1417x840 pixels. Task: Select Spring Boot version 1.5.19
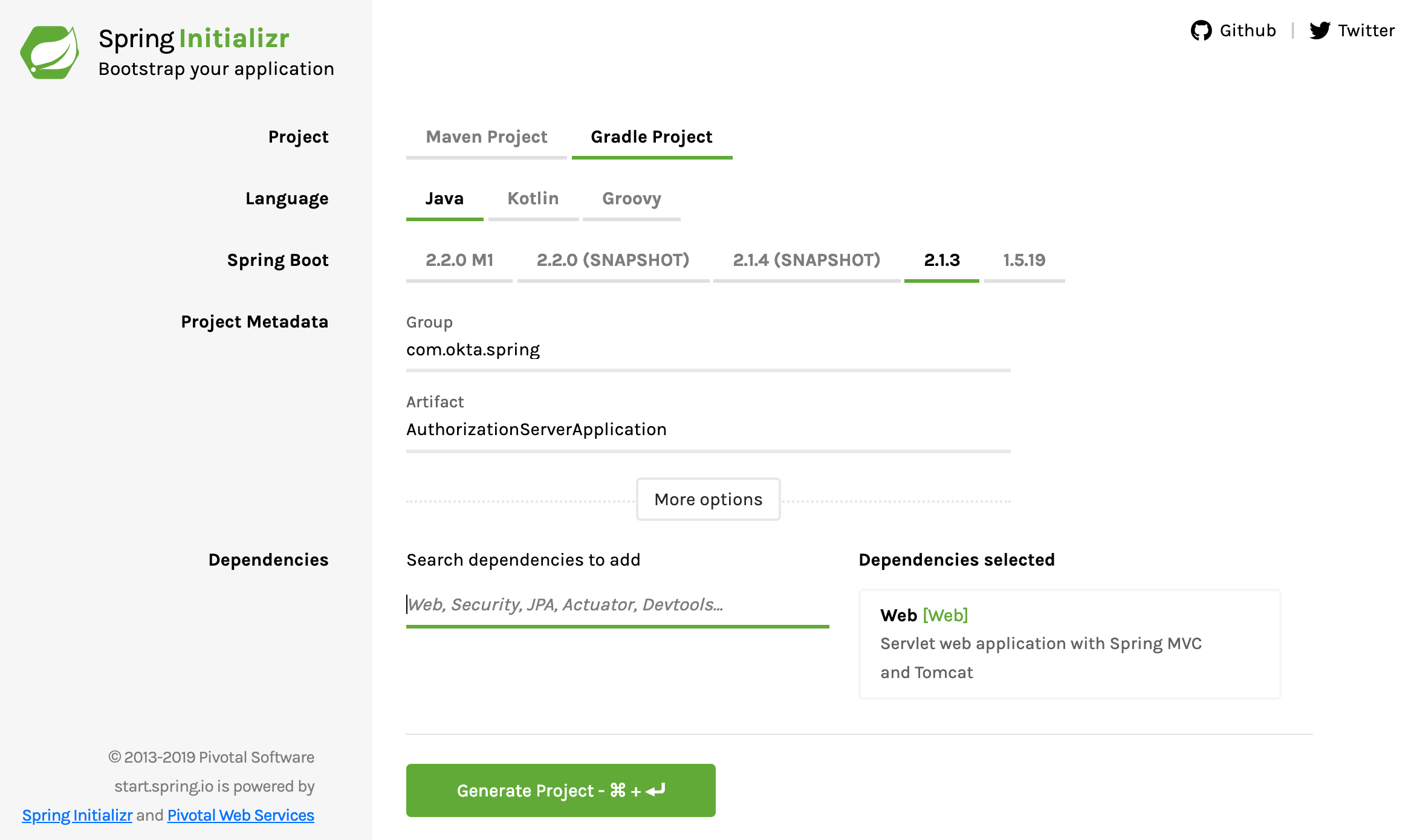(1023, 260)
